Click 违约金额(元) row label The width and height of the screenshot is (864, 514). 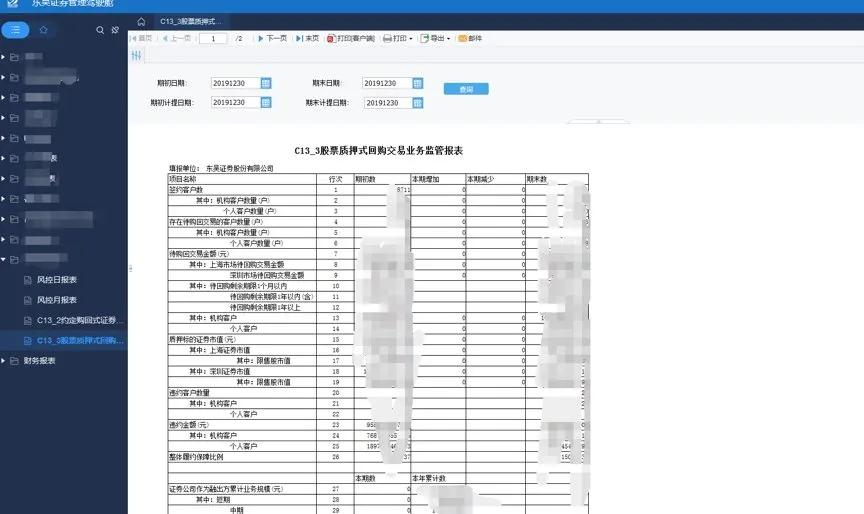click(x=189, y=425)
